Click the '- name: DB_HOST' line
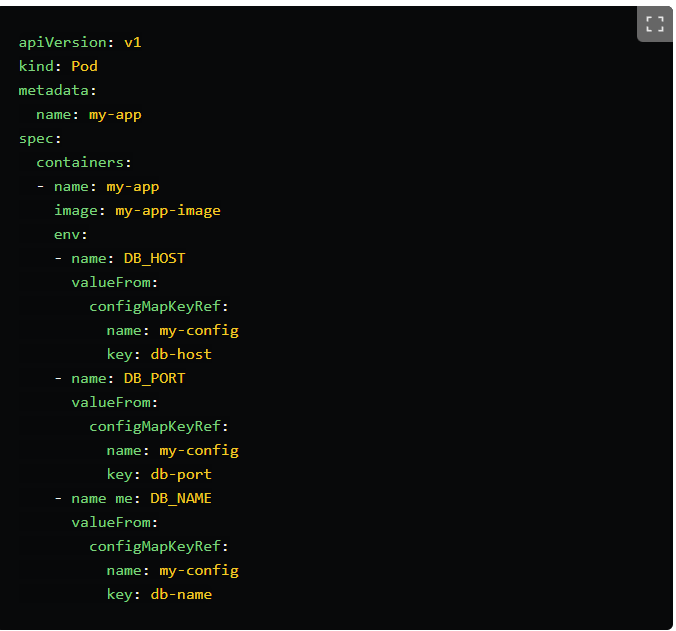Image resolution: width=676 pixels, height=631 pixels. click(x=119, y=259)
